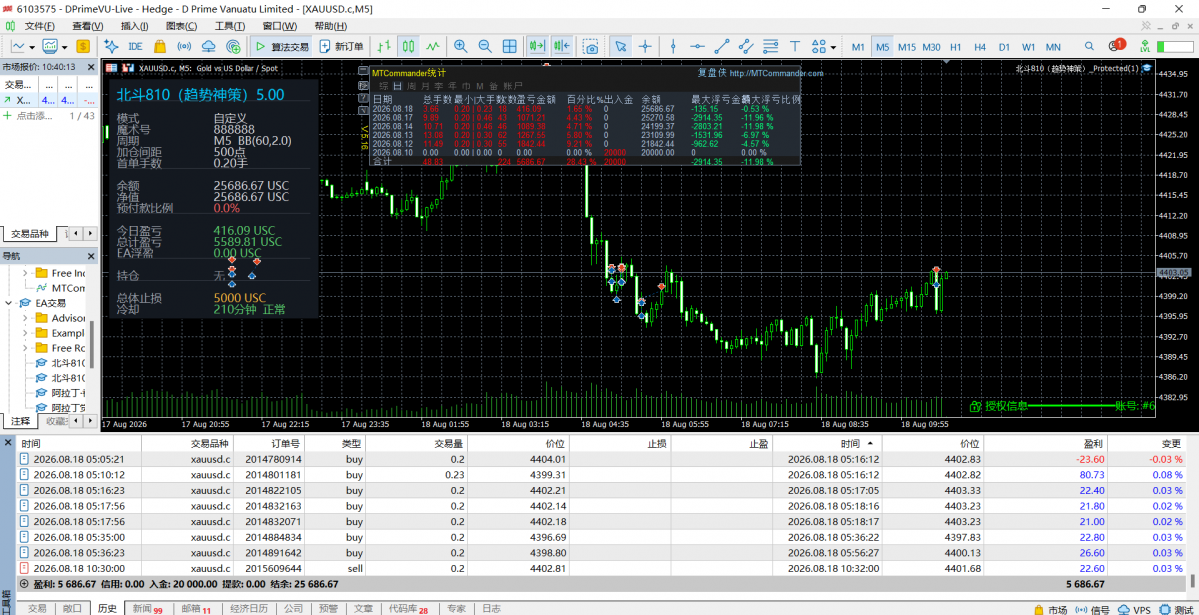1199x615 pixels.
Task: Open the Market shopping bag icon
Action: pyautogui.click(x=160, y=46)
